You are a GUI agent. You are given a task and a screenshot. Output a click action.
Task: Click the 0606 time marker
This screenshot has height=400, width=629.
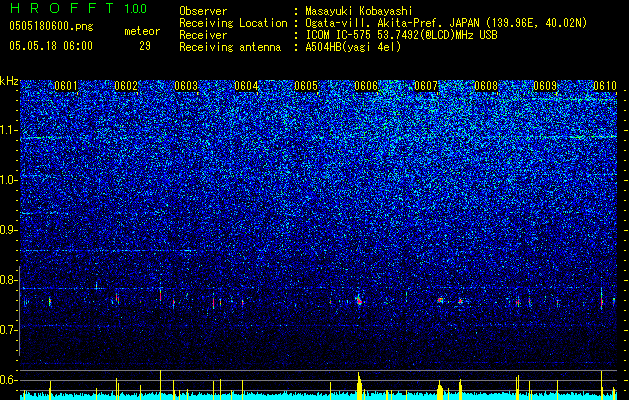coord(366,86)
